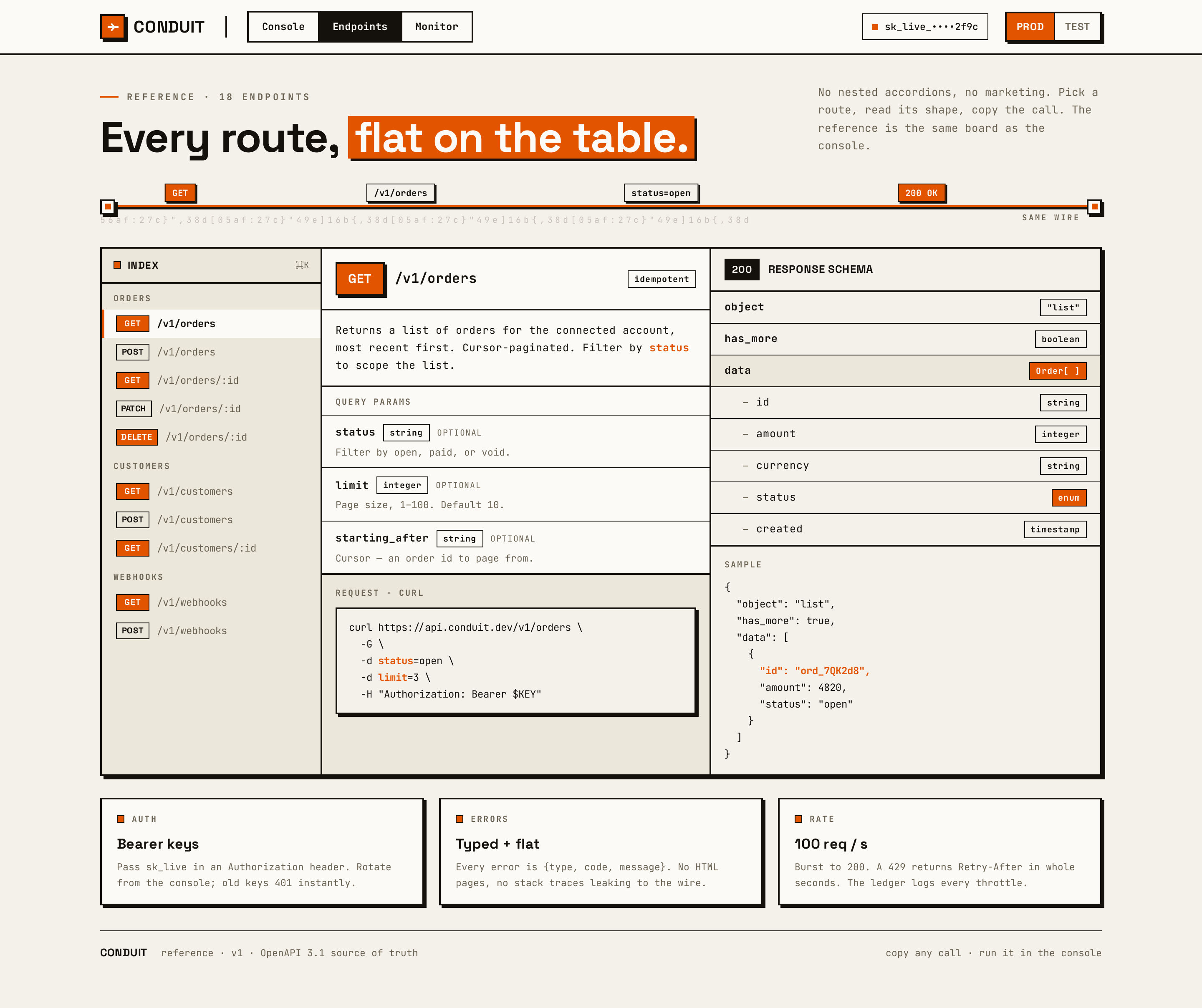Screen dimensions: 1202x1008
Task: Click 'run it in the console' footer text
Action: (x=1040, y=953)
